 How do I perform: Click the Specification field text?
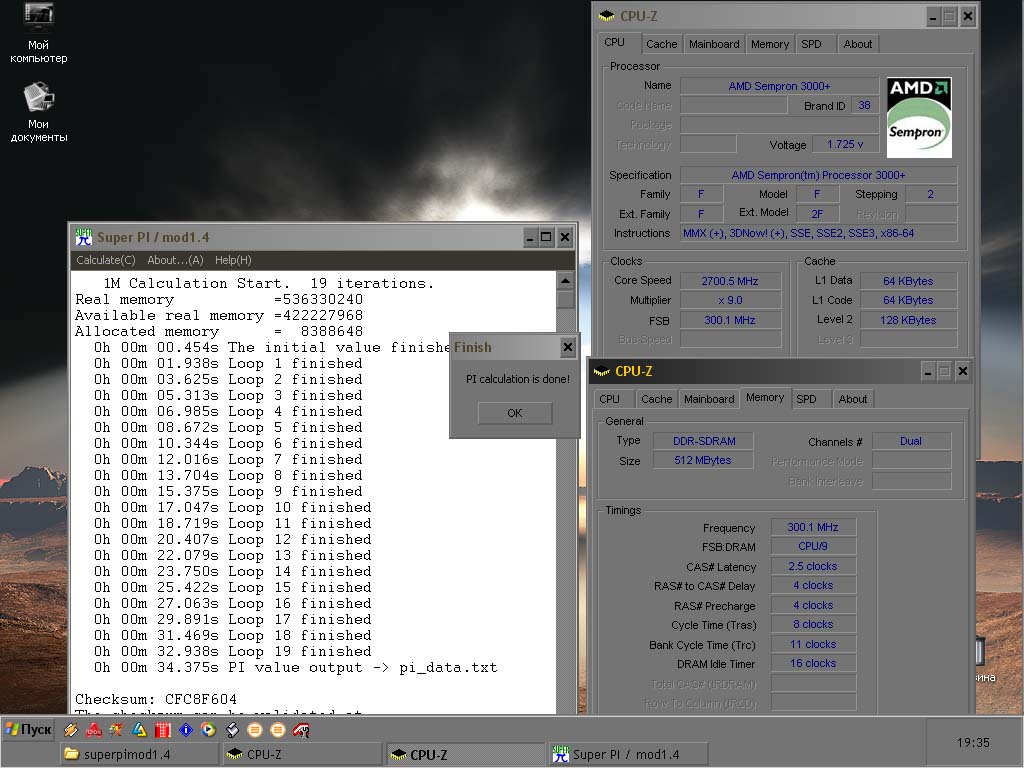[819, 175]
